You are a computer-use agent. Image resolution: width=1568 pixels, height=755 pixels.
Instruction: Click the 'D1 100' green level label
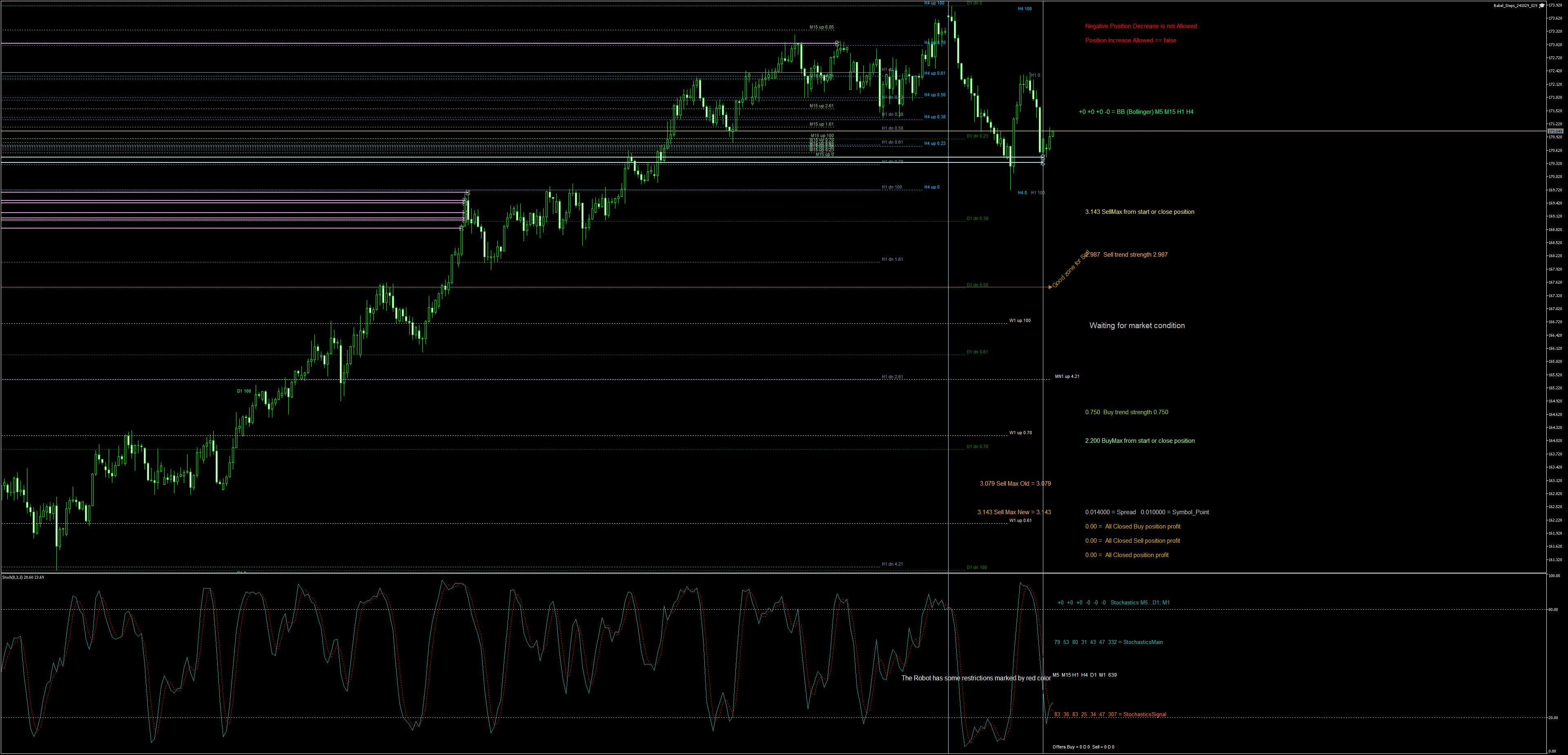(x=243, y=391)
